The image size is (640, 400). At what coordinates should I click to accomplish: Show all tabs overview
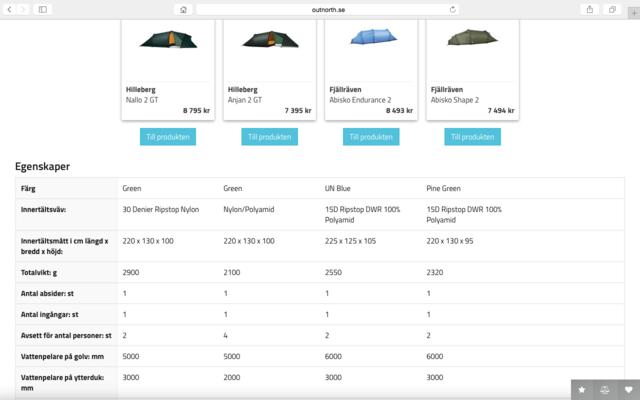(x=610, y=9)
